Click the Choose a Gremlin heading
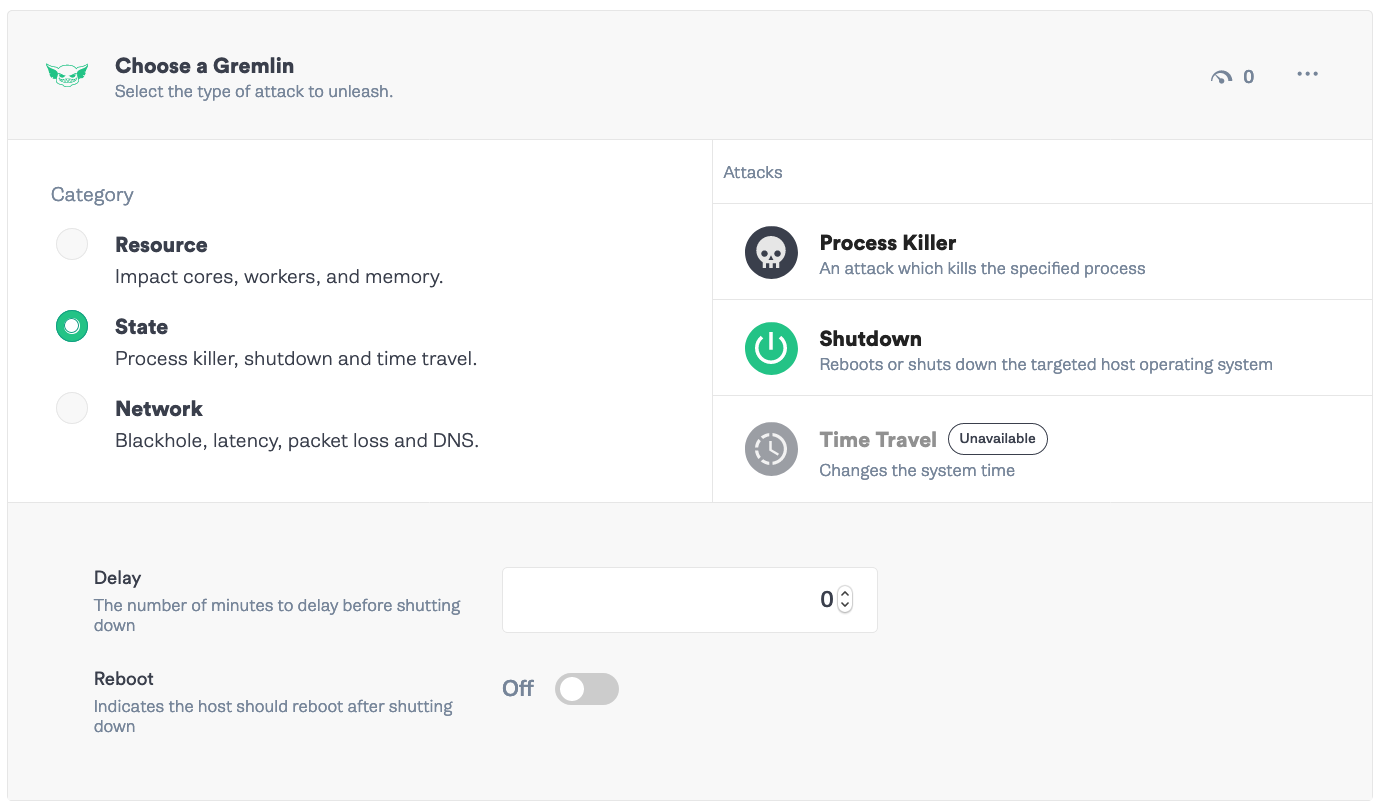The height and width of the screenshot is (812, 1382). pos(204,66)
